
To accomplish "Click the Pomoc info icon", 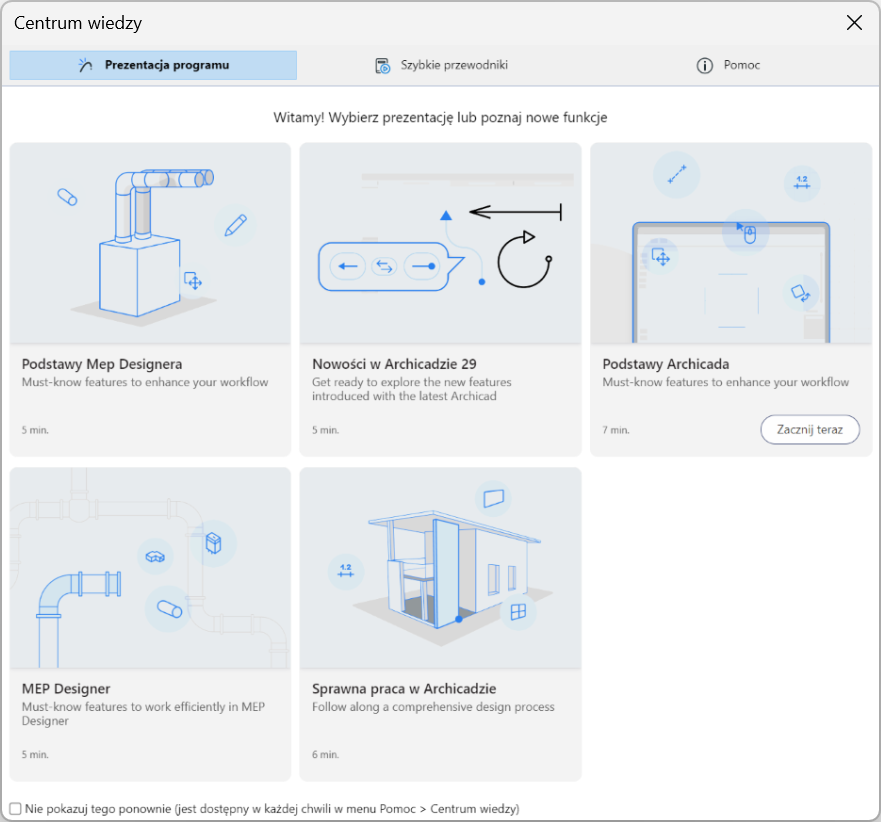I will (704, 66).
